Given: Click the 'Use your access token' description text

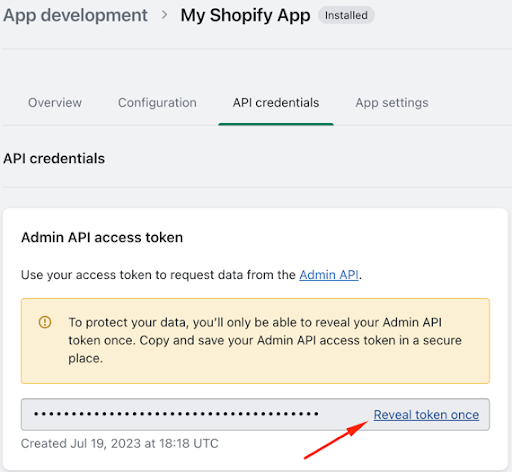Looking at the screenshot, I should point(191,275).
